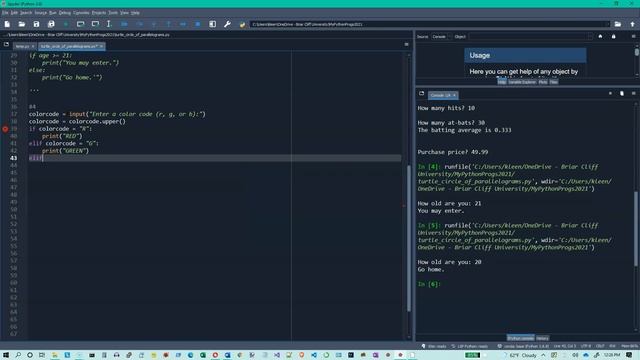Viewport: 640px width, 360px height.
Task: Open the editor pane options menu
Action: (407, 44)
